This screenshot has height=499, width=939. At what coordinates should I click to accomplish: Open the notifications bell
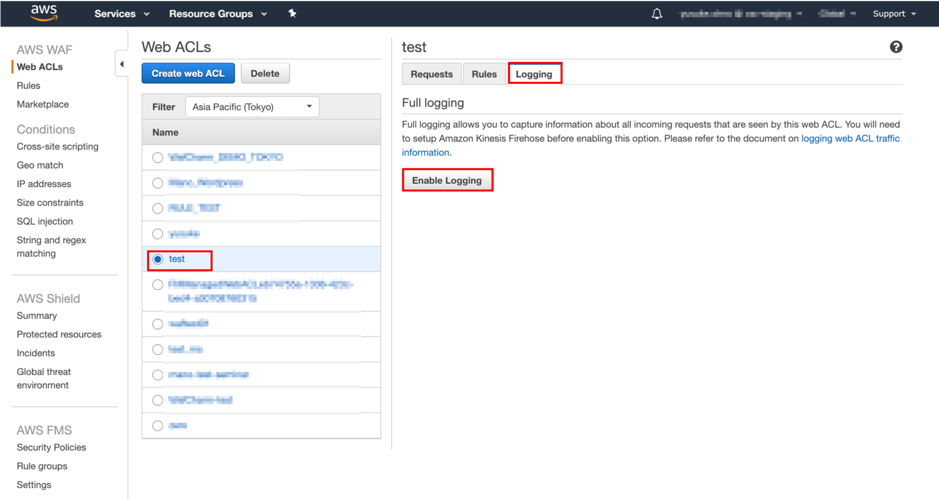(657, 14)
